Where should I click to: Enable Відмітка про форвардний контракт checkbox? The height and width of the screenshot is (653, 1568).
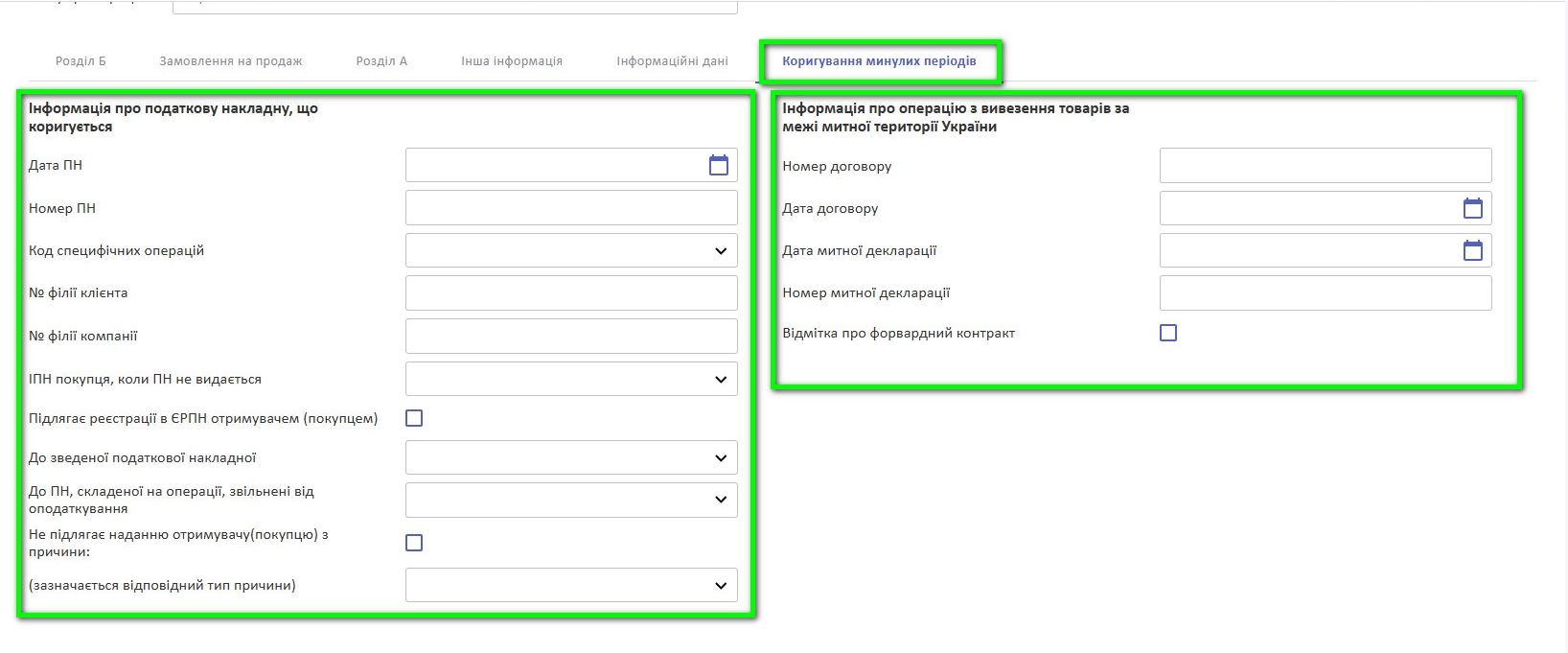(x=1168, y=333)
